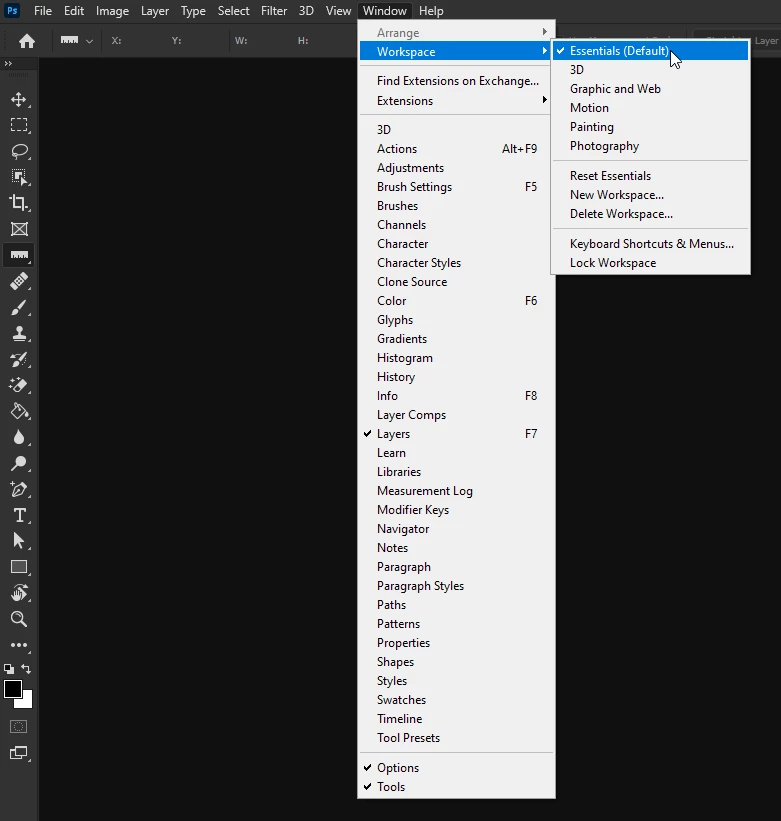Image resolution: width=781 pixels, height=821 pixels.
Task: Open the Filter menu
Action: (x=274, y=11)
